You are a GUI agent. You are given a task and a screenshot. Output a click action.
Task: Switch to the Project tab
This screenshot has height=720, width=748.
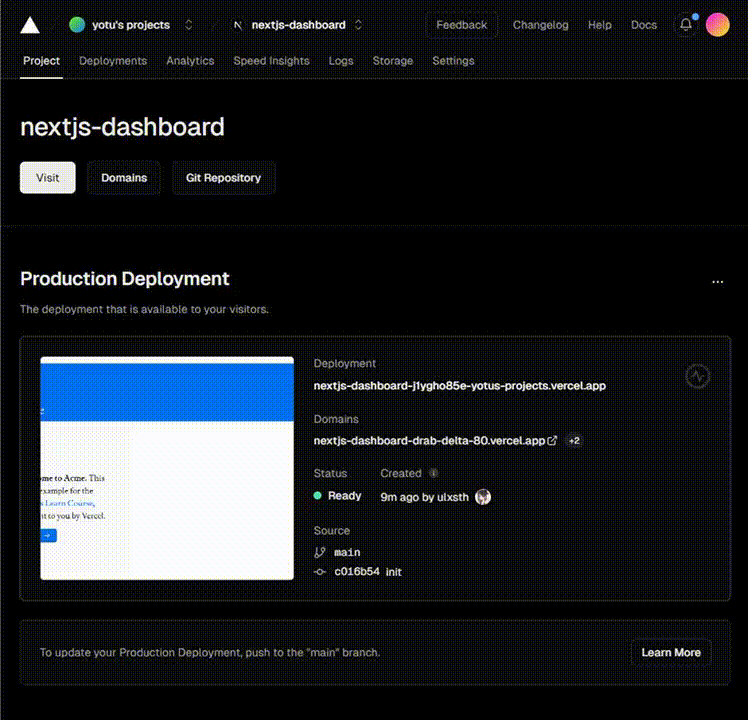click(x=42, y=61)
